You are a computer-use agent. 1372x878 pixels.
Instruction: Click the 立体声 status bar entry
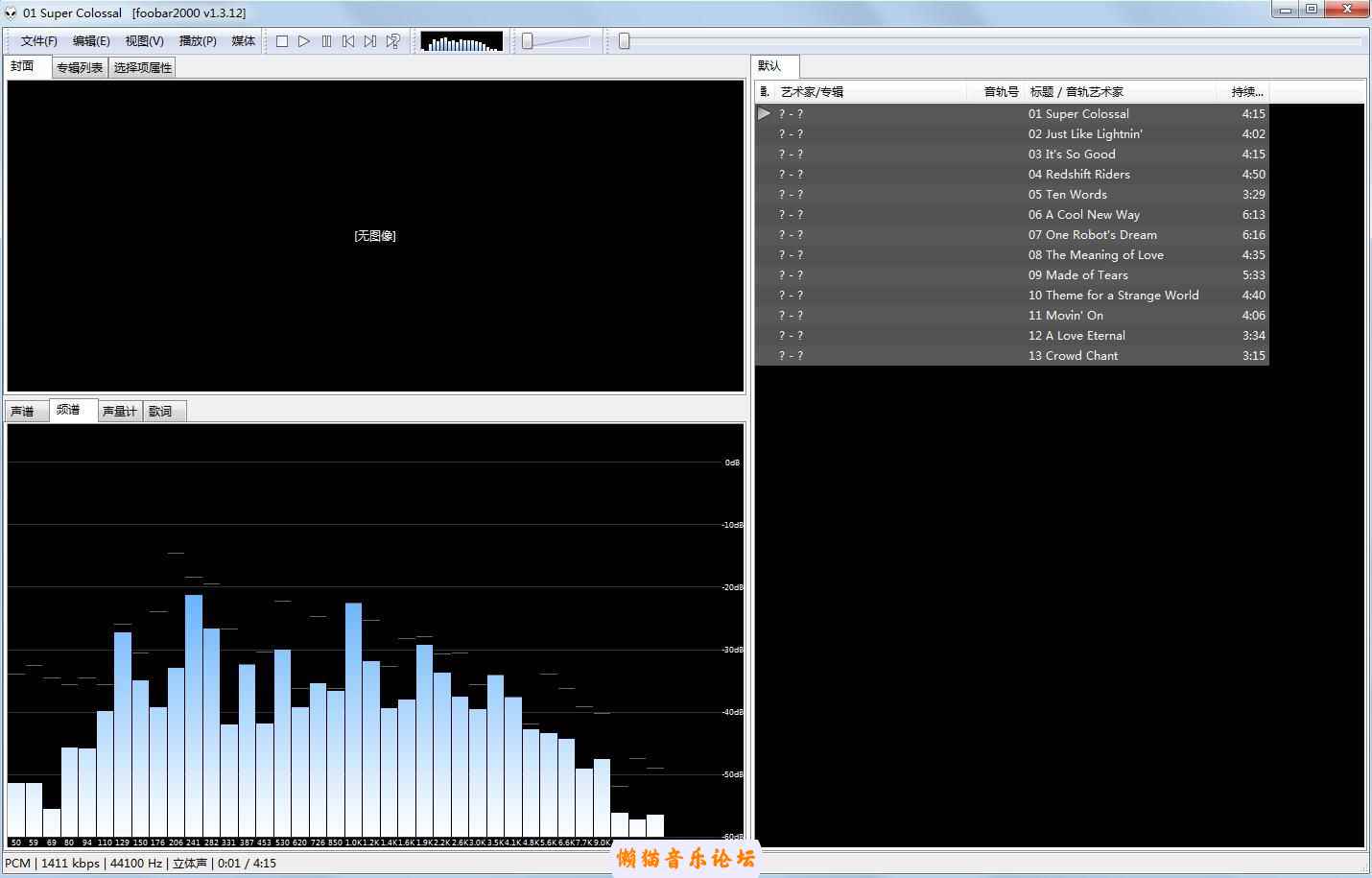(x=190, y=863)
